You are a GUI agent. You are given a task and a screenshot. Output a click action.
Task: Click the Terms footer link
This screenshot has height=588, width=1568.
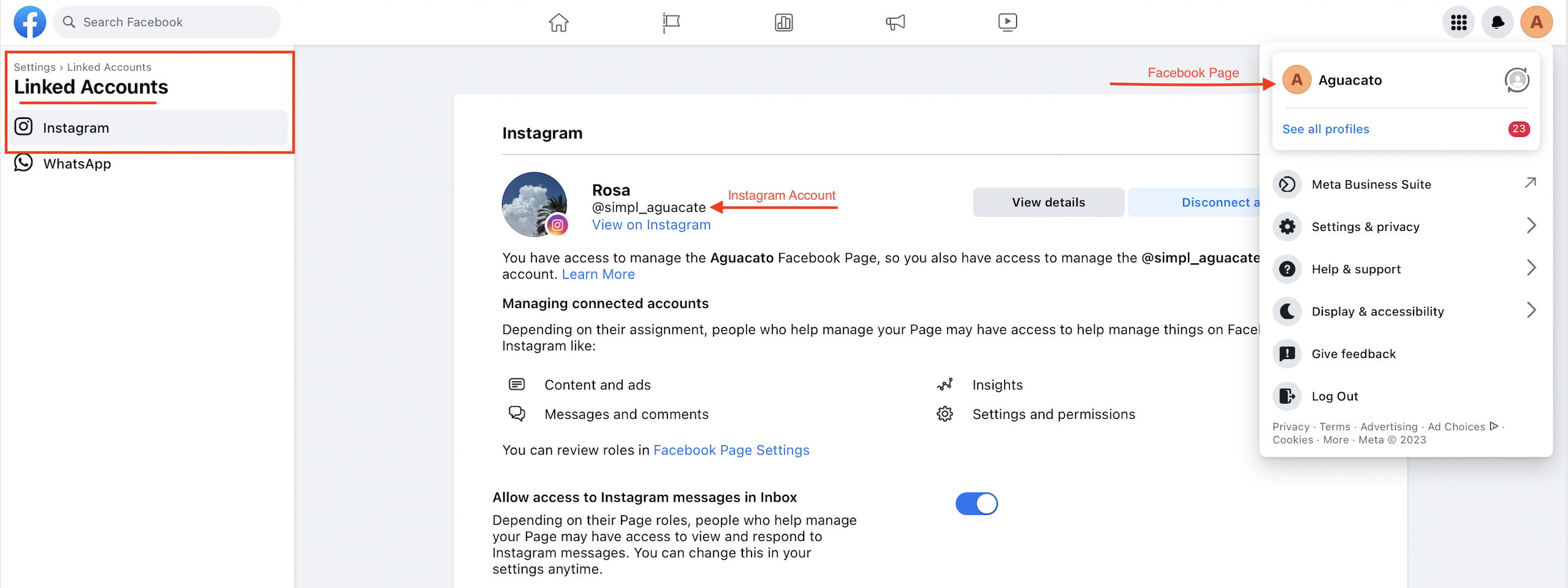click(1334, 427)
